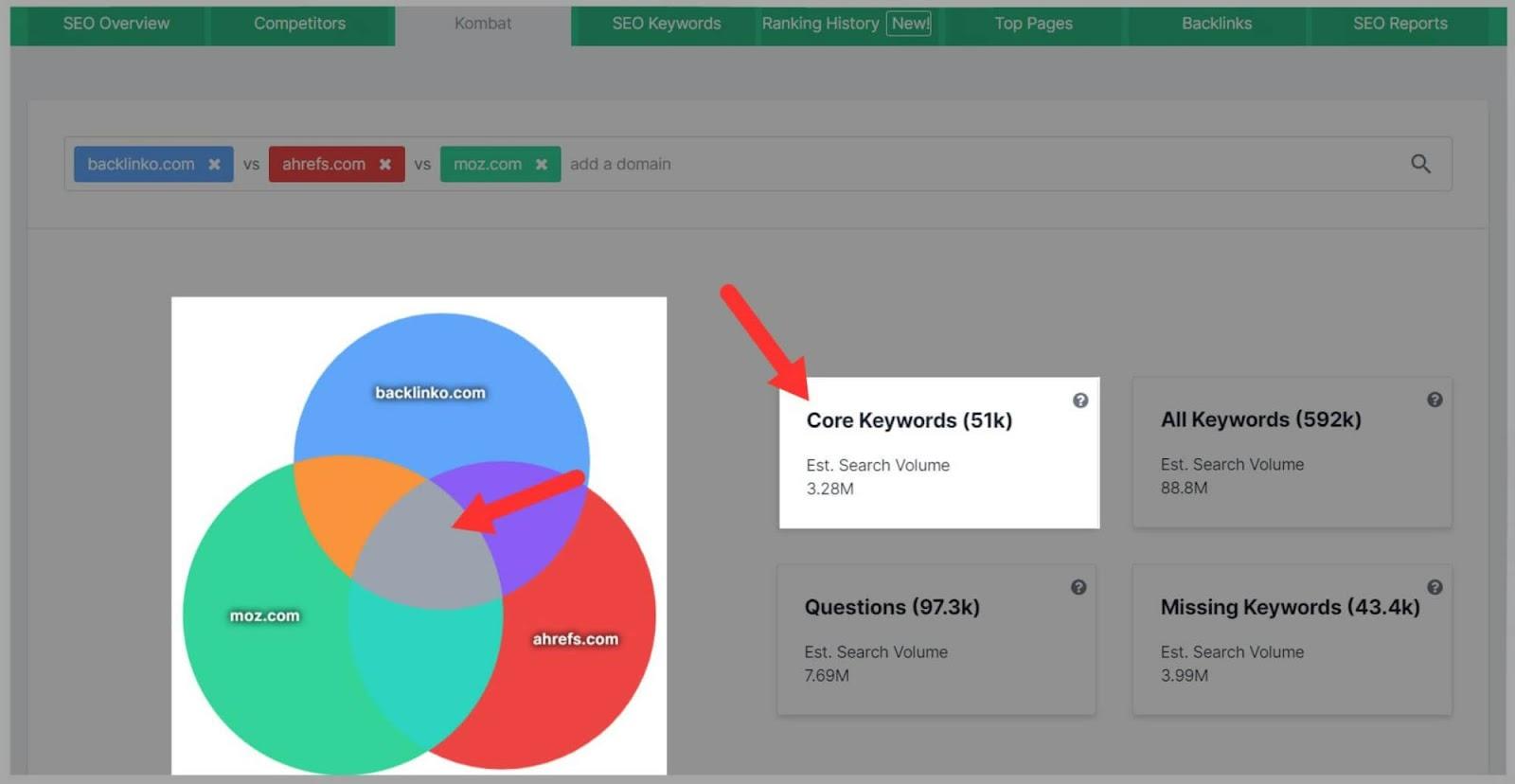Screen dimensions: 1515x784
Task: Switch to the Competitors tab
Action: [x=299, y=24]
